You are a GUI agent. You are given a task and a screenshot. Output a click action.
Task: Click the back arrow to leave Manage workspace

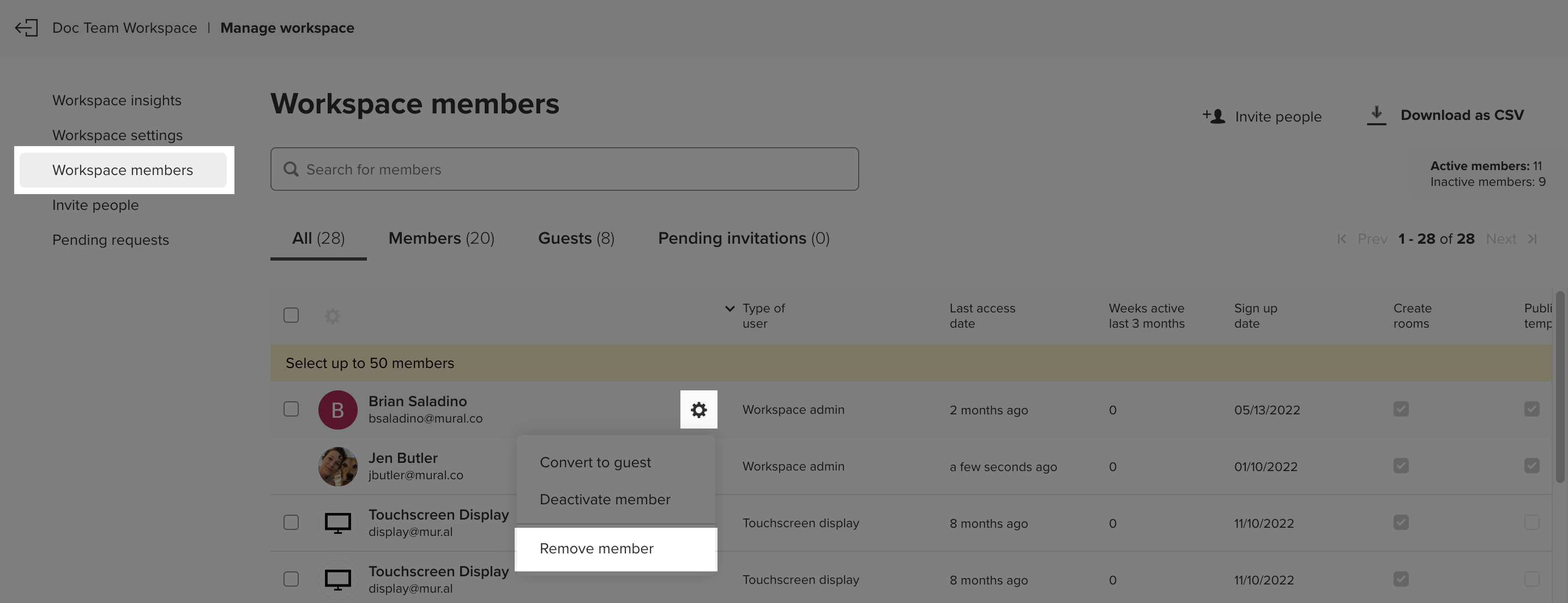tap(26, 27)
